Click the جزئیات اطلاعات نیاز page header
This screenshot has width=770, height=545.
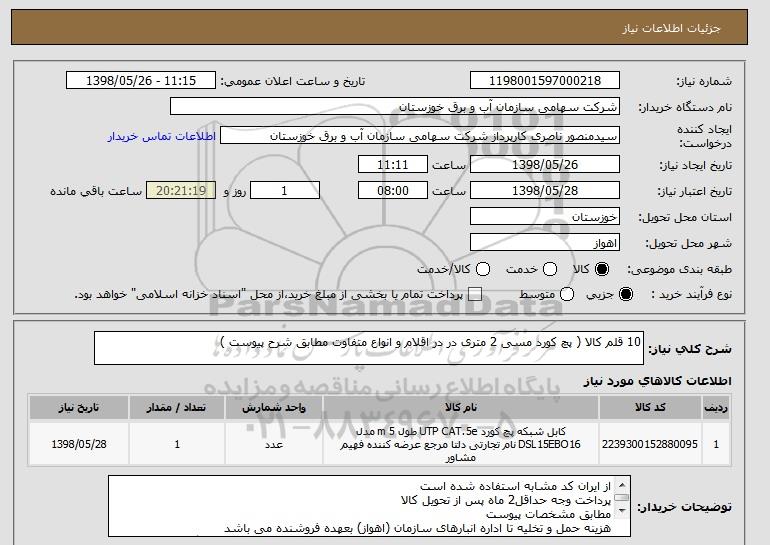pyautogui.click(x=671, y=28)
